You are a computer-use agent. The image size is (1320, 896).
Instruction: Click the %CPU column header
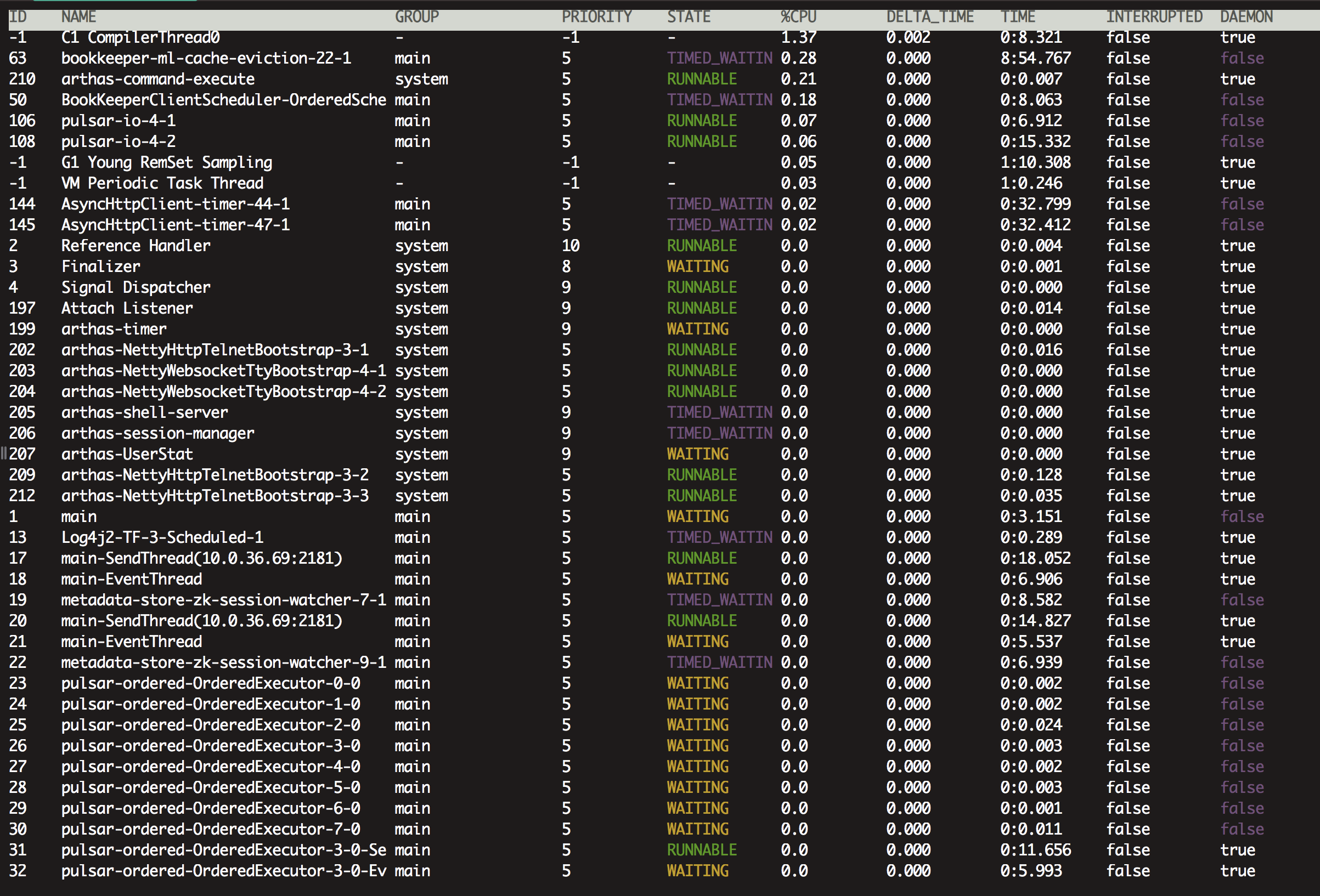(x=798, y=17)
